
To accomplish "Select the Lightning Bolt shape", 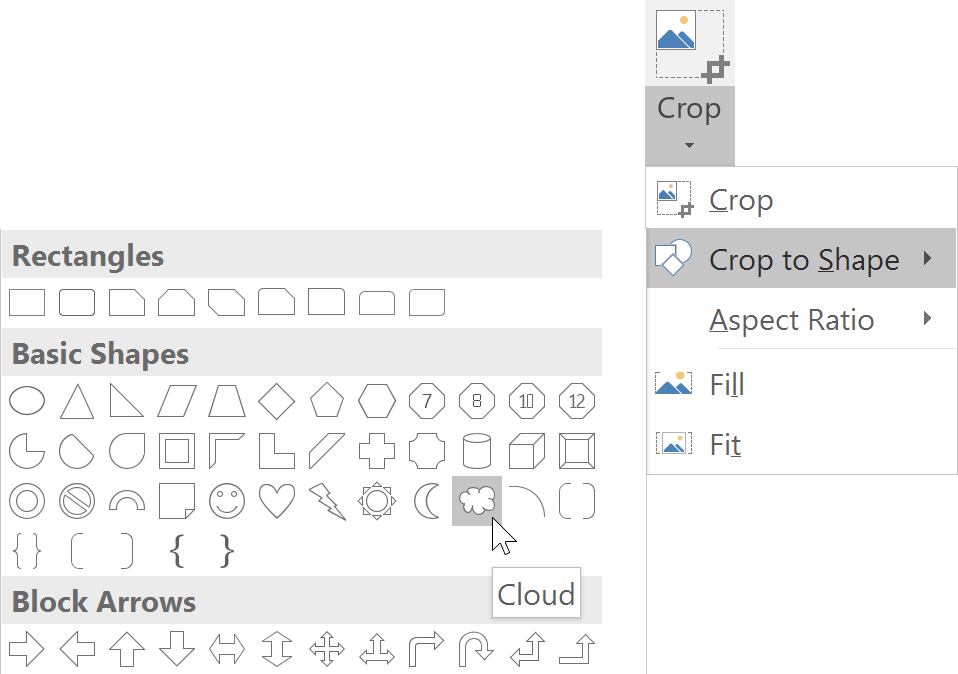I will click(x=327, y=500).
